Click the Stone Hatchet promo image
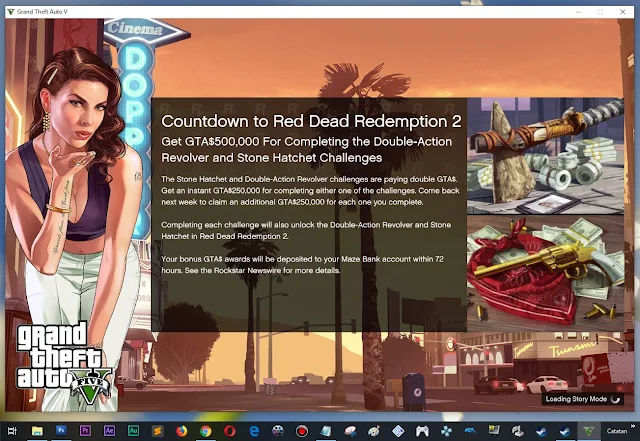 (x=545, y=156)
